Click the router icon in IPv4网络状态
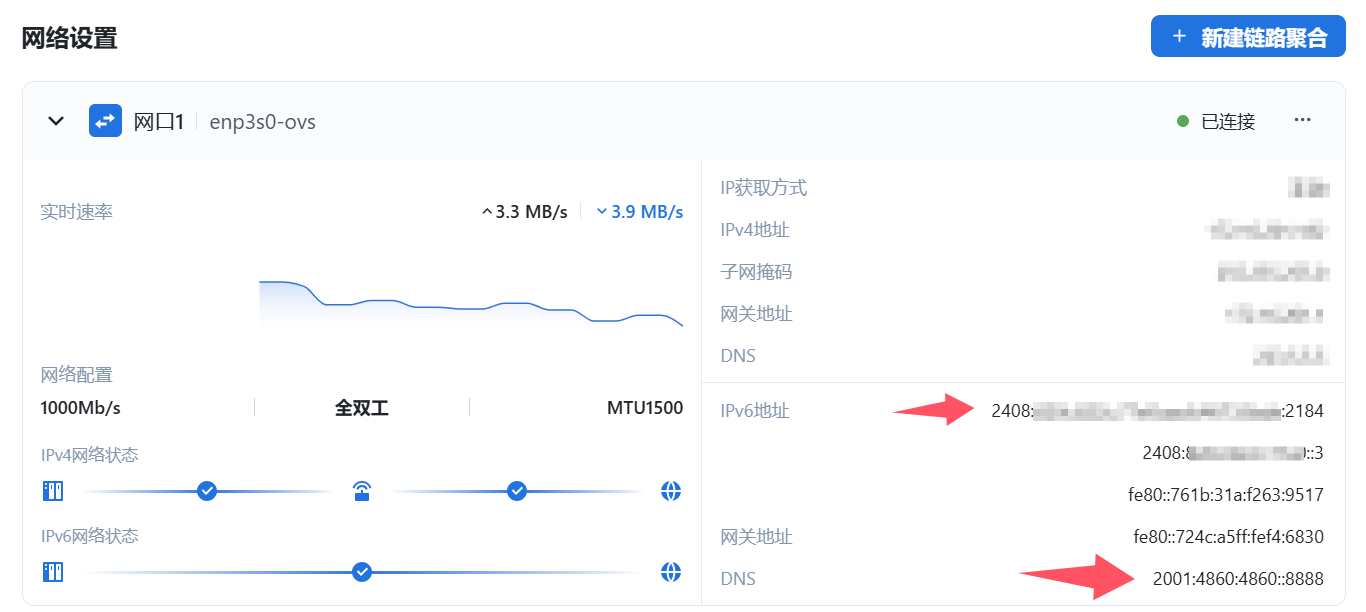The width and height of the screenshot is (1366, 612). point(362,491)
